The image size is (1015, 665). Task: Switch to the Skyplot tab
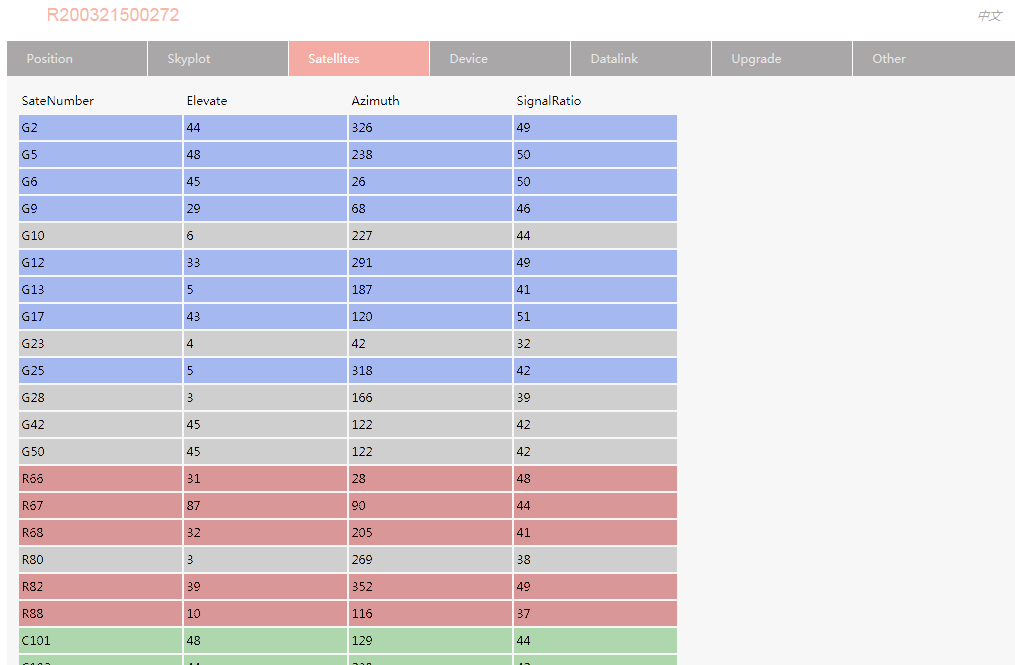click(218, 58)
